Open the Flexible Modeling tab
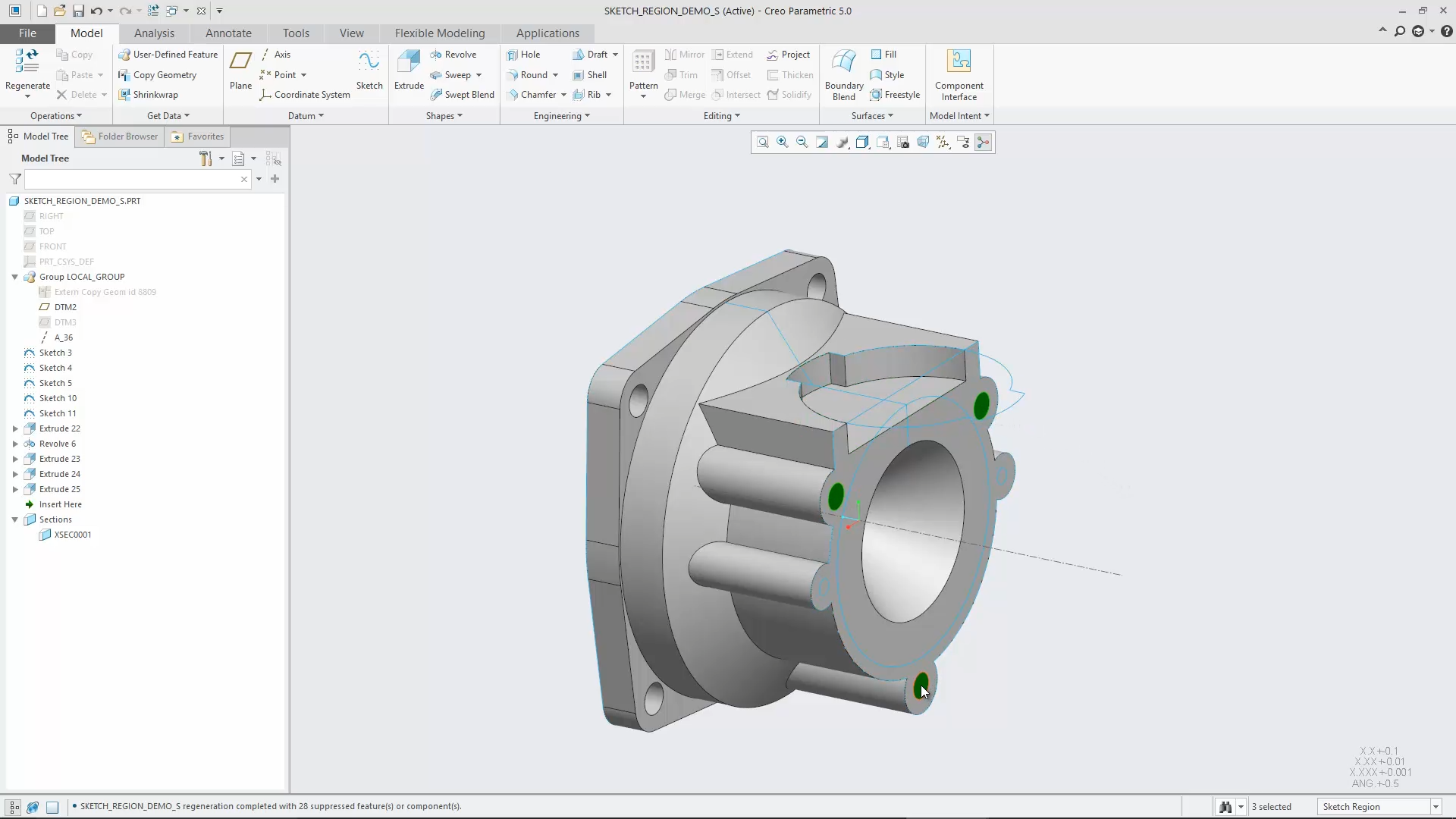1456x819 pixels. [x=440, y=33]
